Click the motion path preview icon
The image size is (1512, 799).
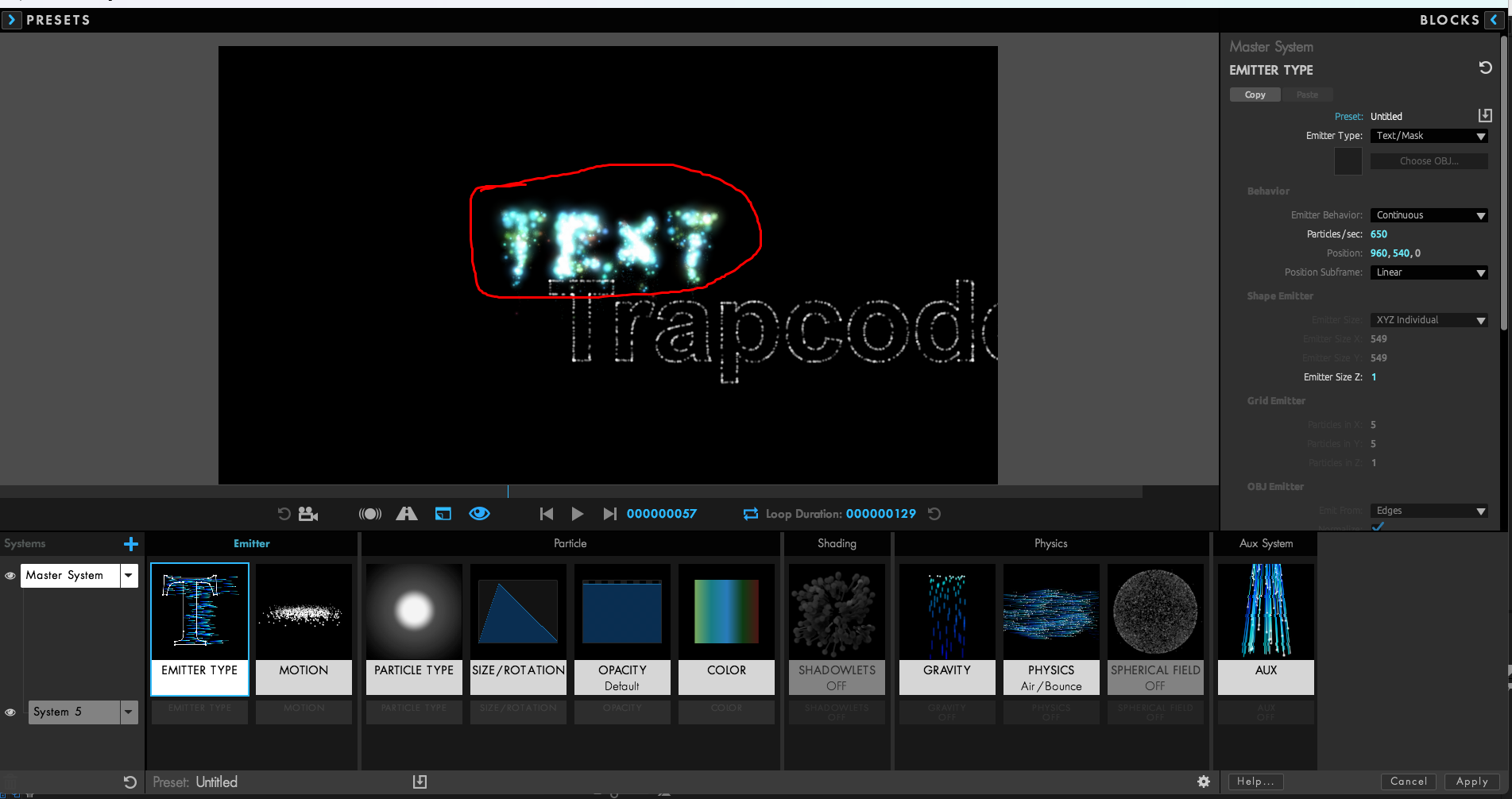tap(407, 513)
